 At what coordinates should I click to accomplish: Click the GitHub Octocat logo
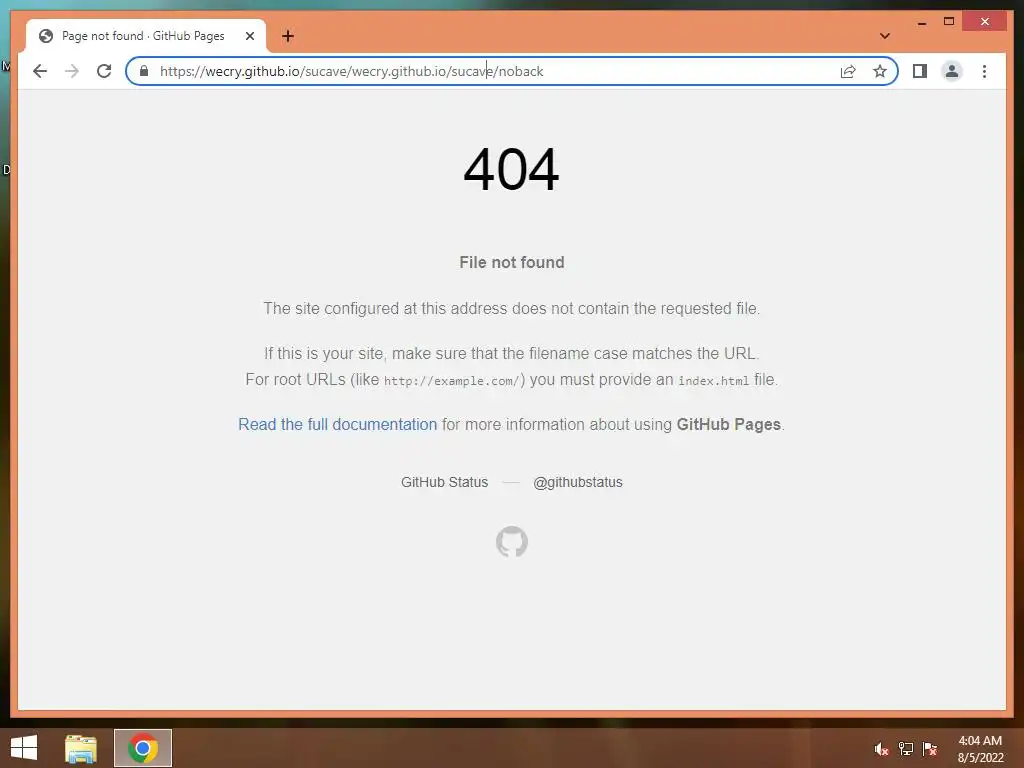point(512,541)
